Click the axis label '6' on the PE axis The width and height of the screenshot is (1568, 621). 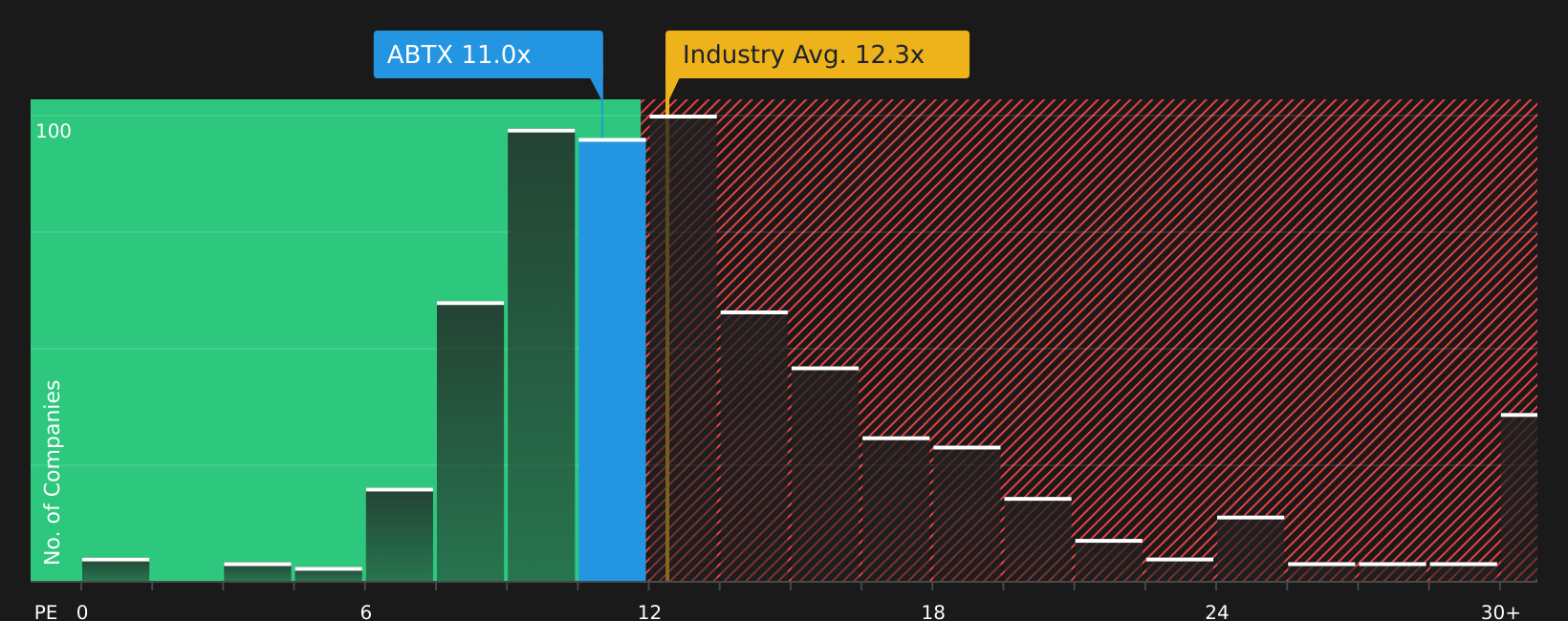pos(365,612)
